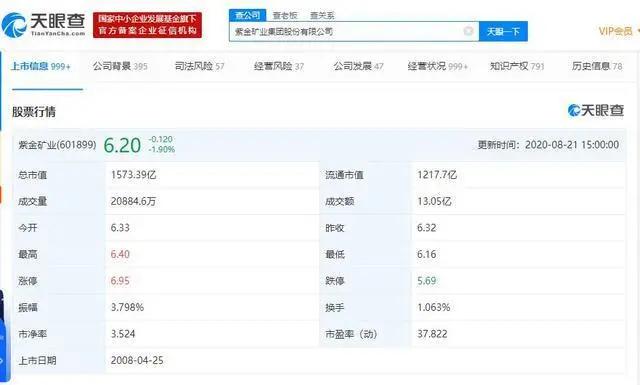This screenshot has height=385, width=640.
Task: Click the red 官方备案企业征信机构 banner
Action: (x=147, y=25)
